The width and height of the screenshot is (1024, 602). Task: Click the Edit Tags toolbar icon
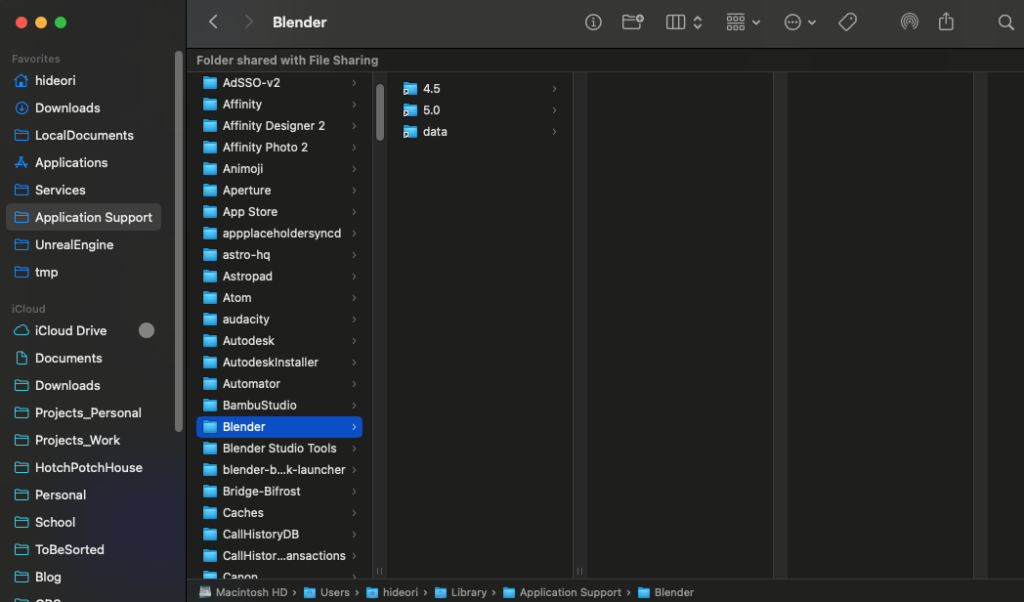[x=846, y=22]
